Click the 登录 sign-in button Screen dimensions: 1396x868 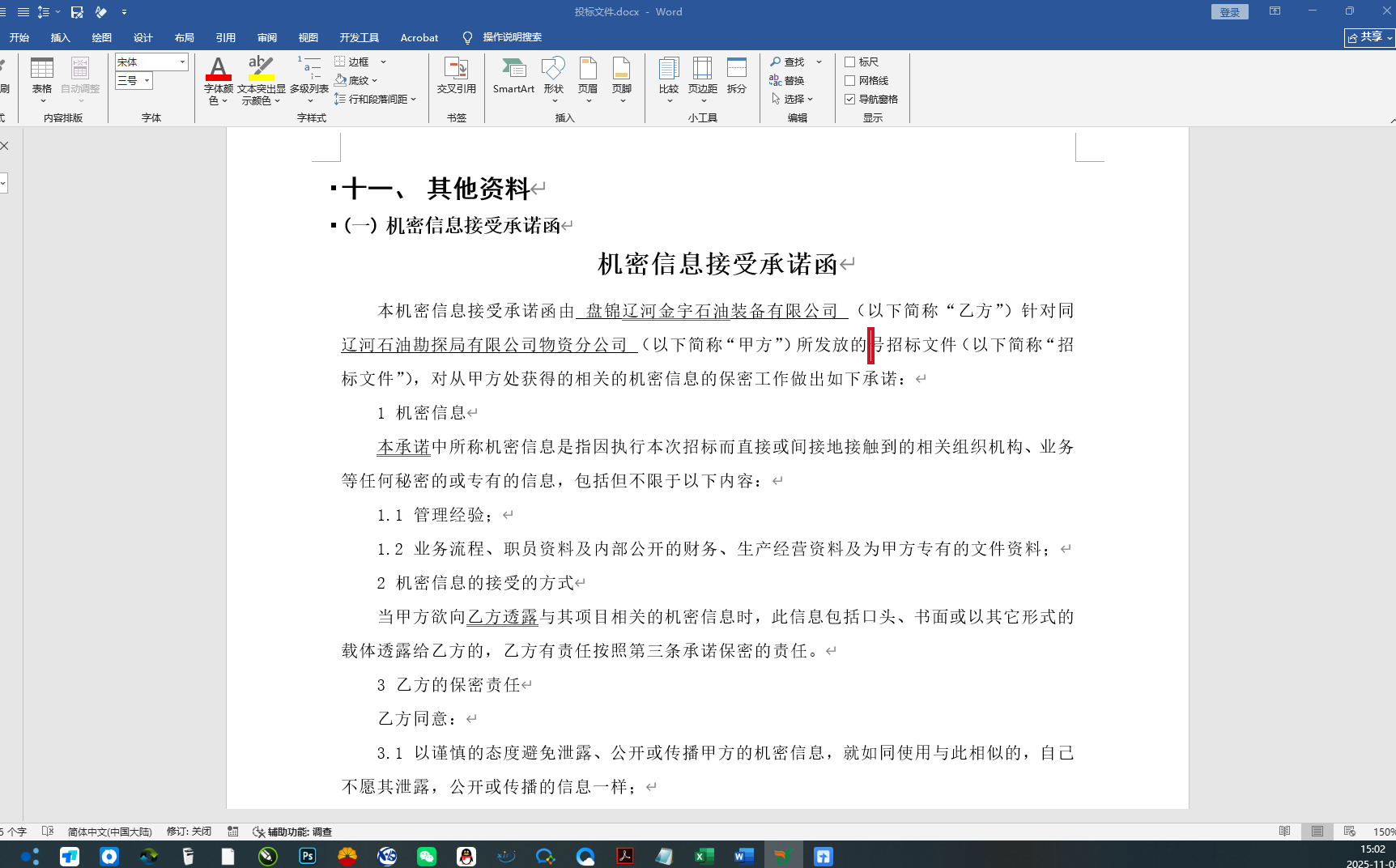click(x=1230, y=12)
